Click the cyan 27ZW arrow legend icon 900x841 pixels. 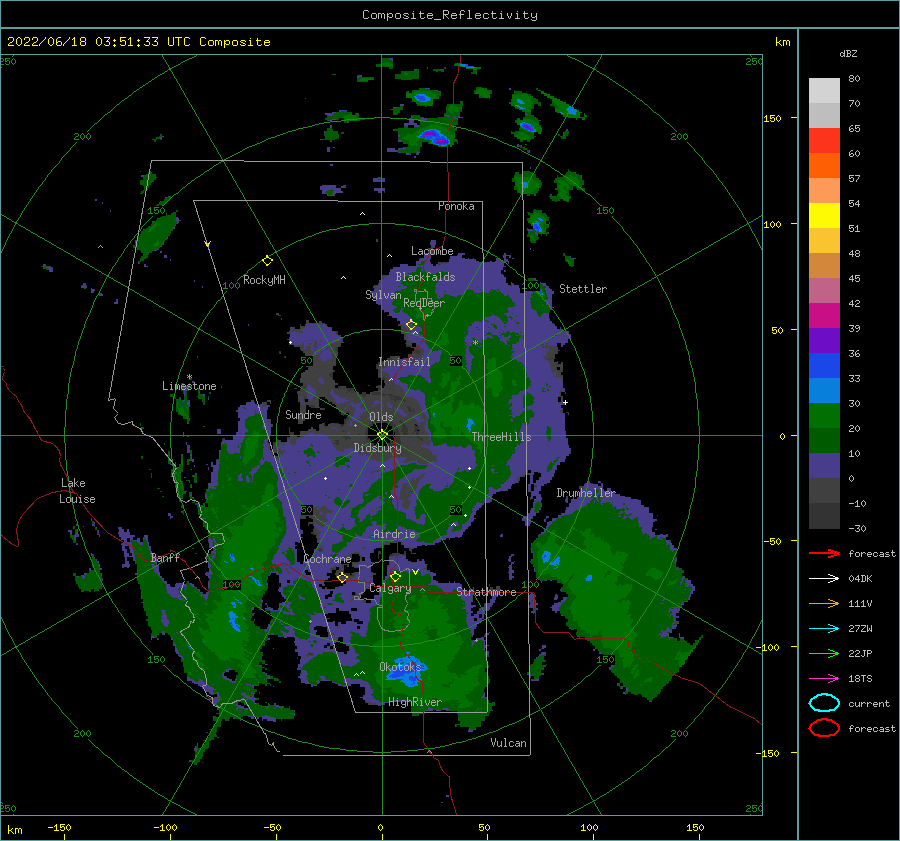(824, 629)
